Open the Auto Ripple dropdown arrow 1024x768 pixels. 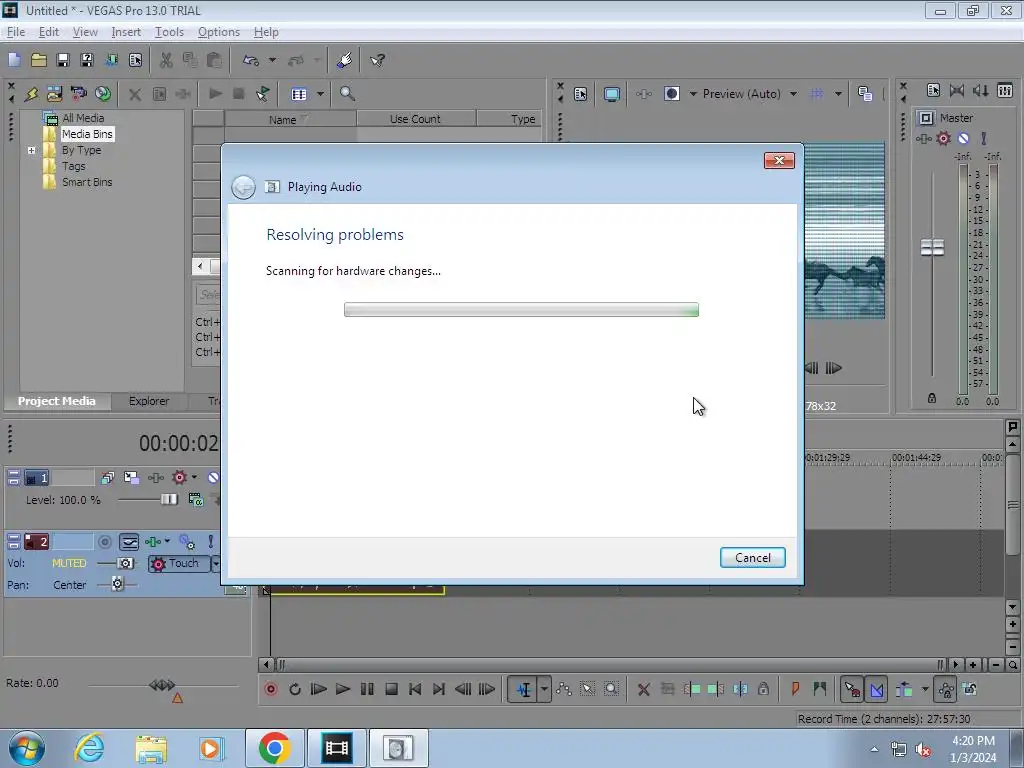click(x=925, y=689)
